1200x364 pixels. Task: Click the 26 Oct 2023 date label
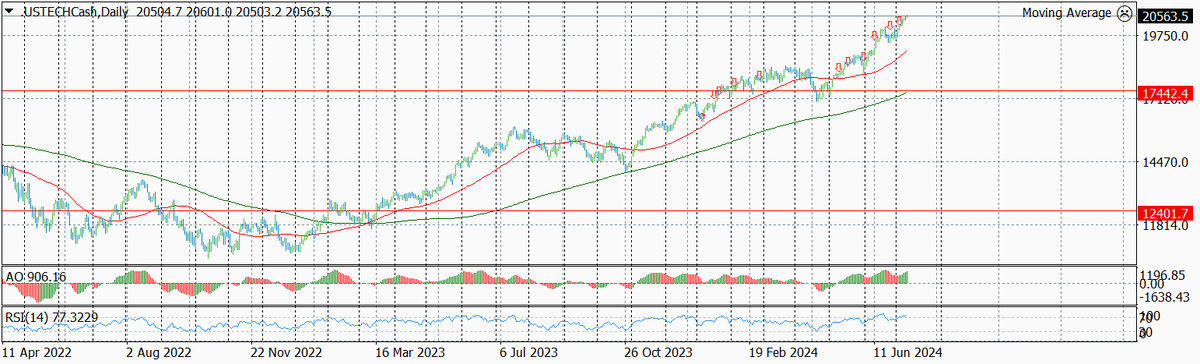tap(658, 353)
